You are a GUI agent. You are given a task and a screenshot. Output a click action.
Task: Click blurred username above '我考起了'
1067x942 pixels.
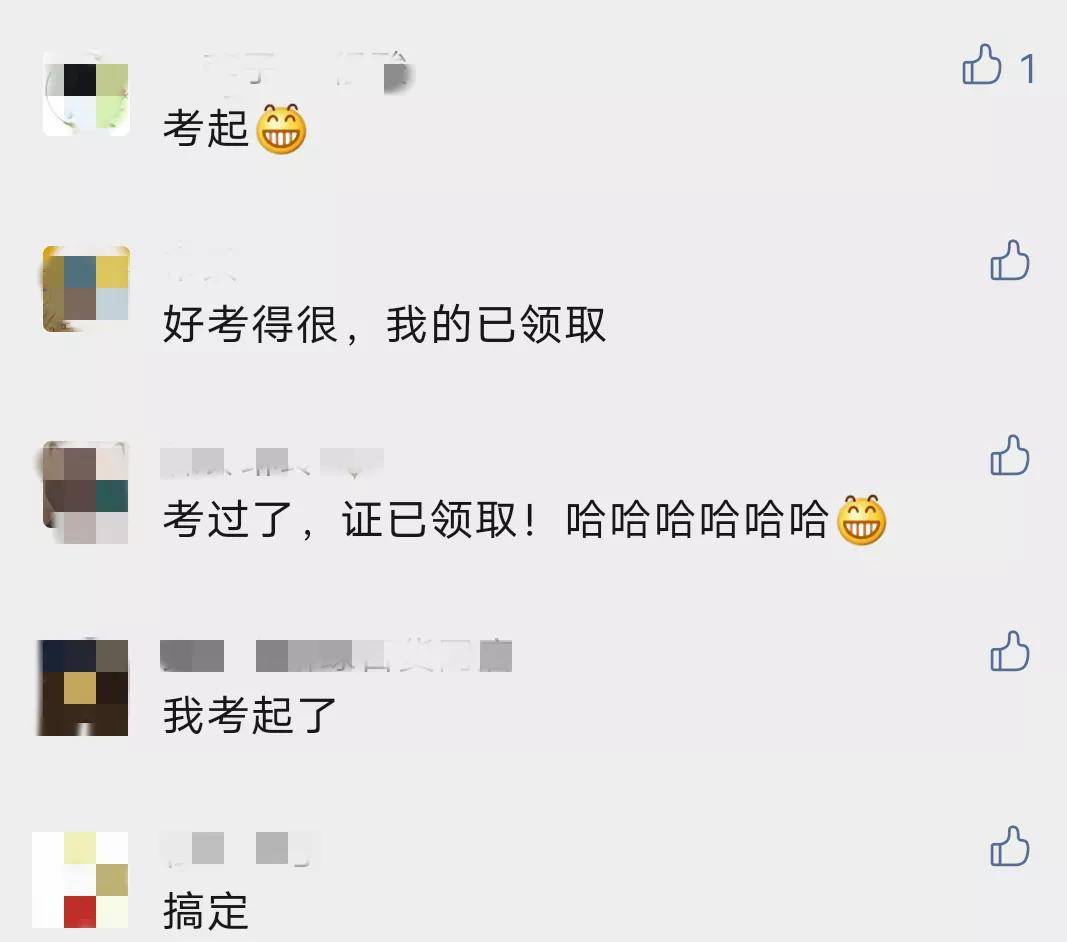pyautogui.click(x=335, y=655)
